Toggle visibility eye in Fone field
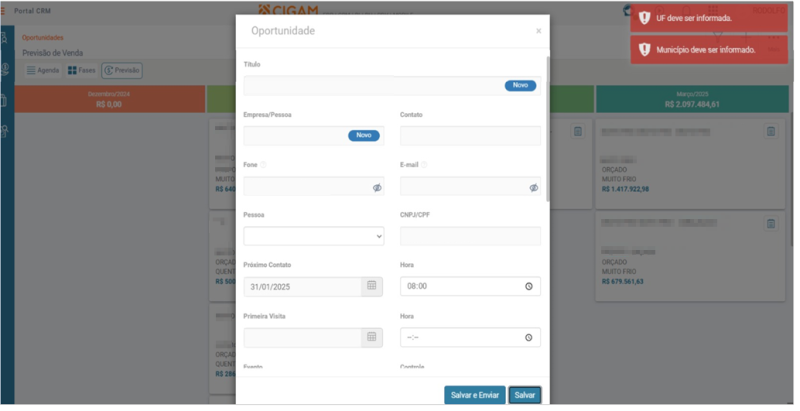 [x=377, y=188]
